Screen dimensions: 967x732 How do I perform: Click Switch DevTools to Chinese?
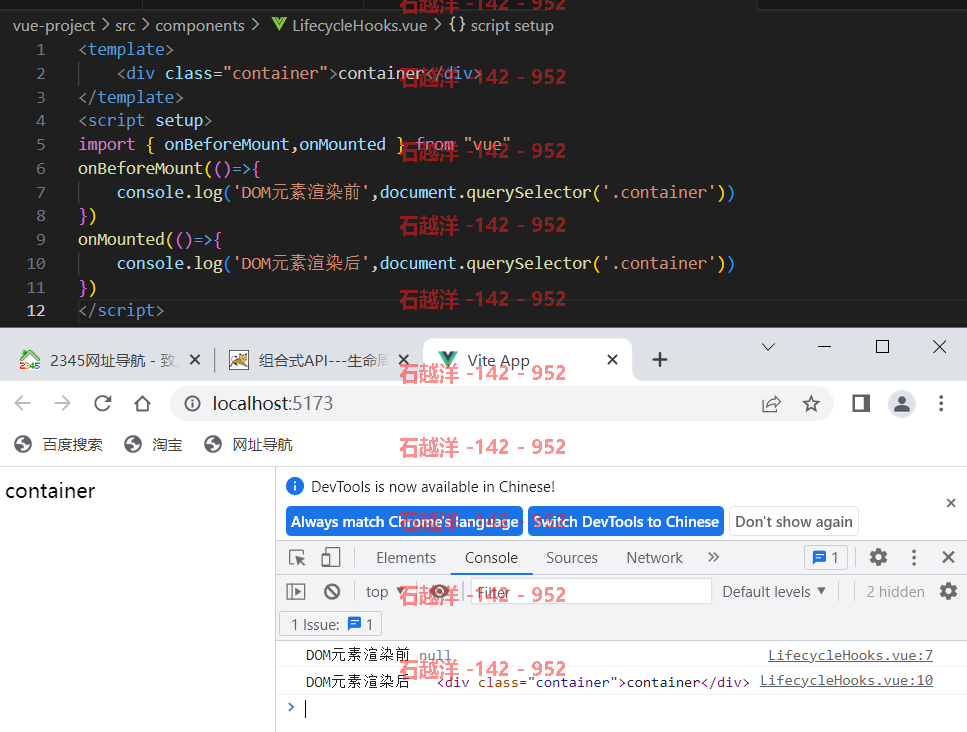point(626,522)
